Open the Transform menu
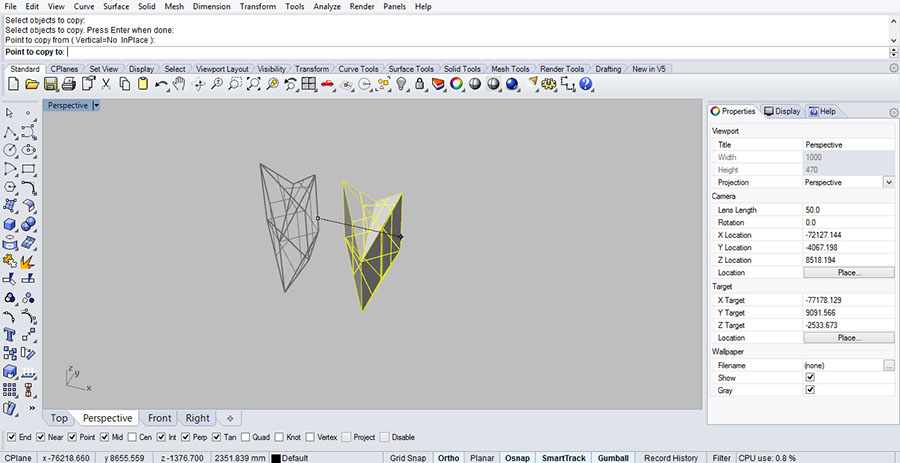The width and height of the screenshot is (900, 463). click(x=258, y=7)
